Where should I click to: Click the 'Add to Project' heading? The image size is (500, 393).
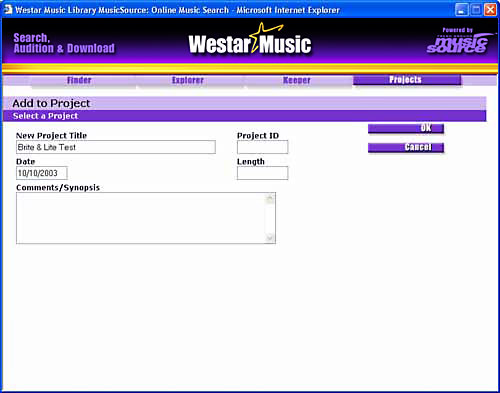click(x=51, y=103)
